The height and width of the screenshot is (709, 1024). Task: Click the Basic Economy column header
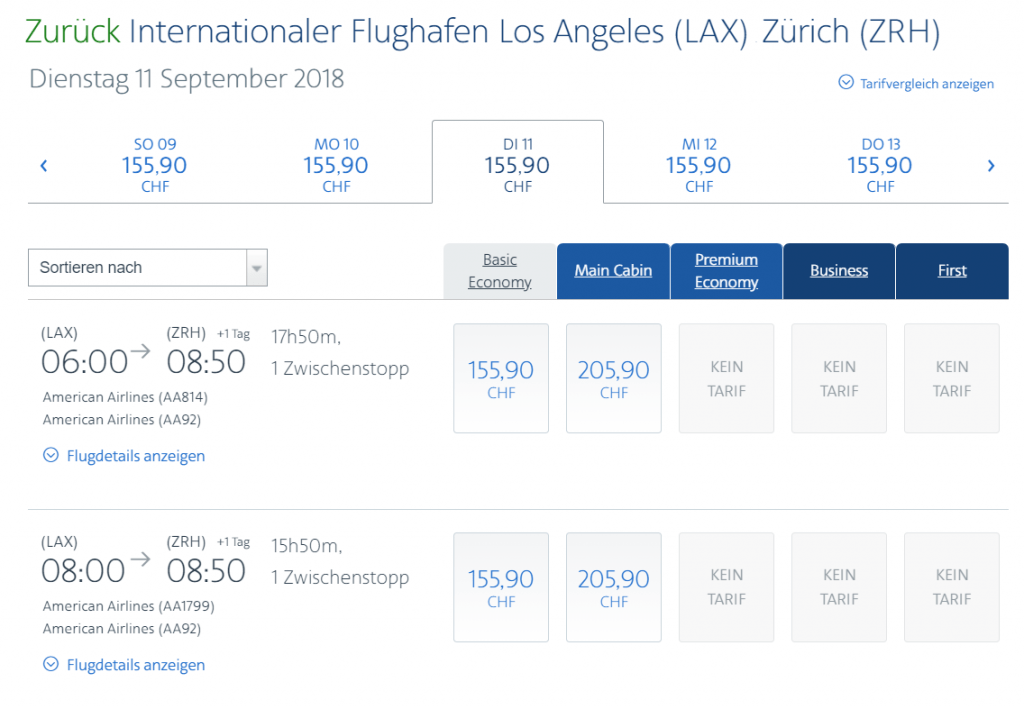500,271
